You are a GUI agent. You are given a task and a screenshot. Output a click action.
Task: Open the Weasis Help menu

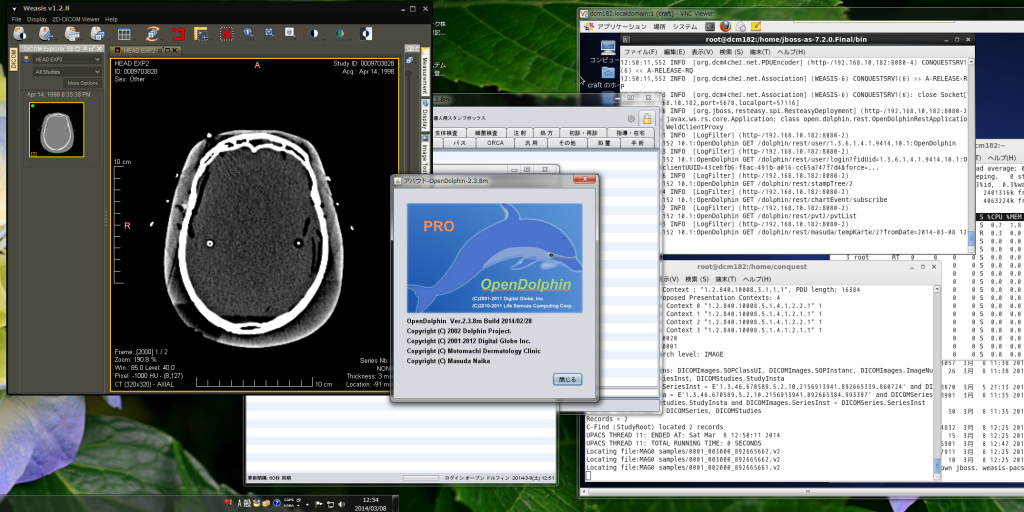point(111,20)
